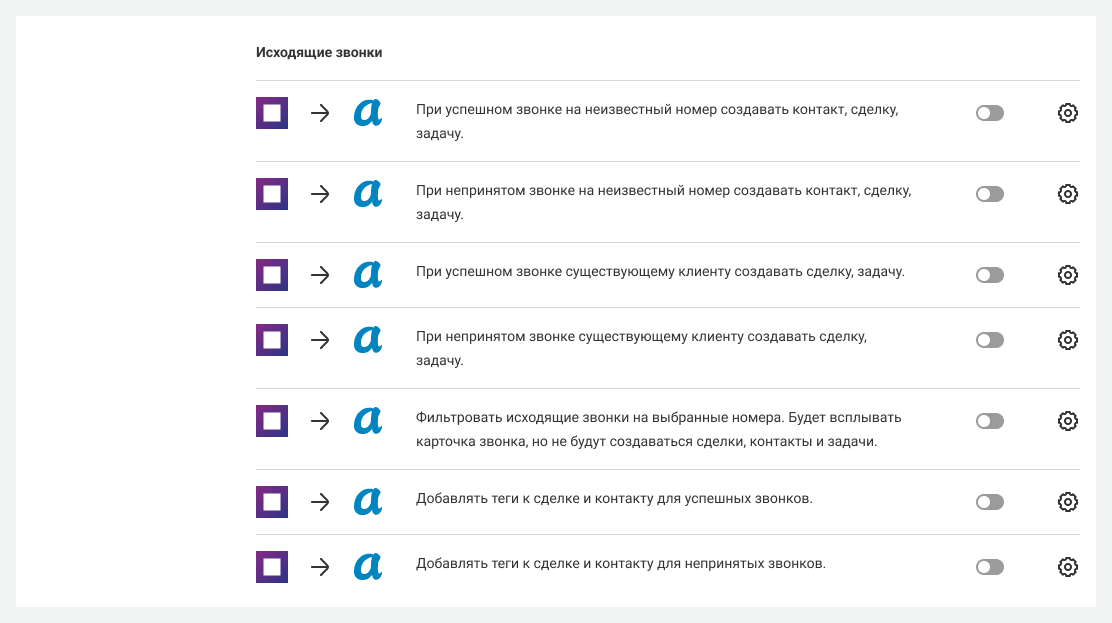Open gear settings for successful existing client call
The width and height of the screenshot is (1112, 623).
click(x=1067, y=275)
